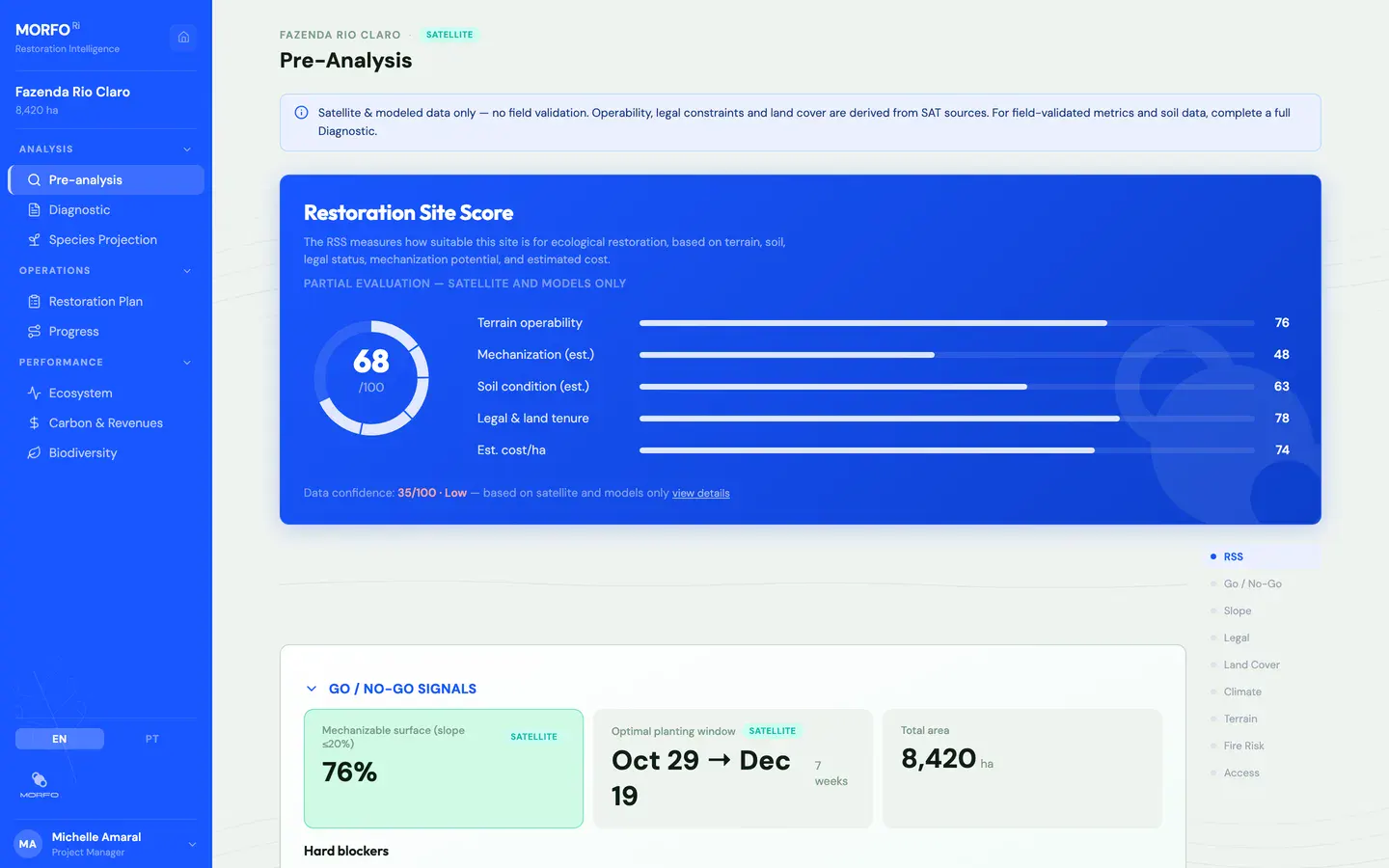
Task: Collapse the Analysis sidebar section
Action: [x=187, y=149]
